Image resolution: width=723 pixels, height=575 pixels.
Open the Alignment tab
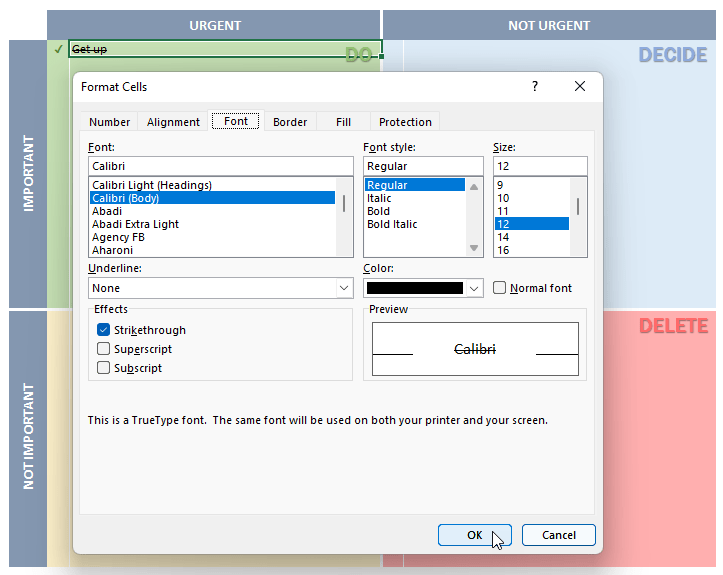(x=173, y=122)
